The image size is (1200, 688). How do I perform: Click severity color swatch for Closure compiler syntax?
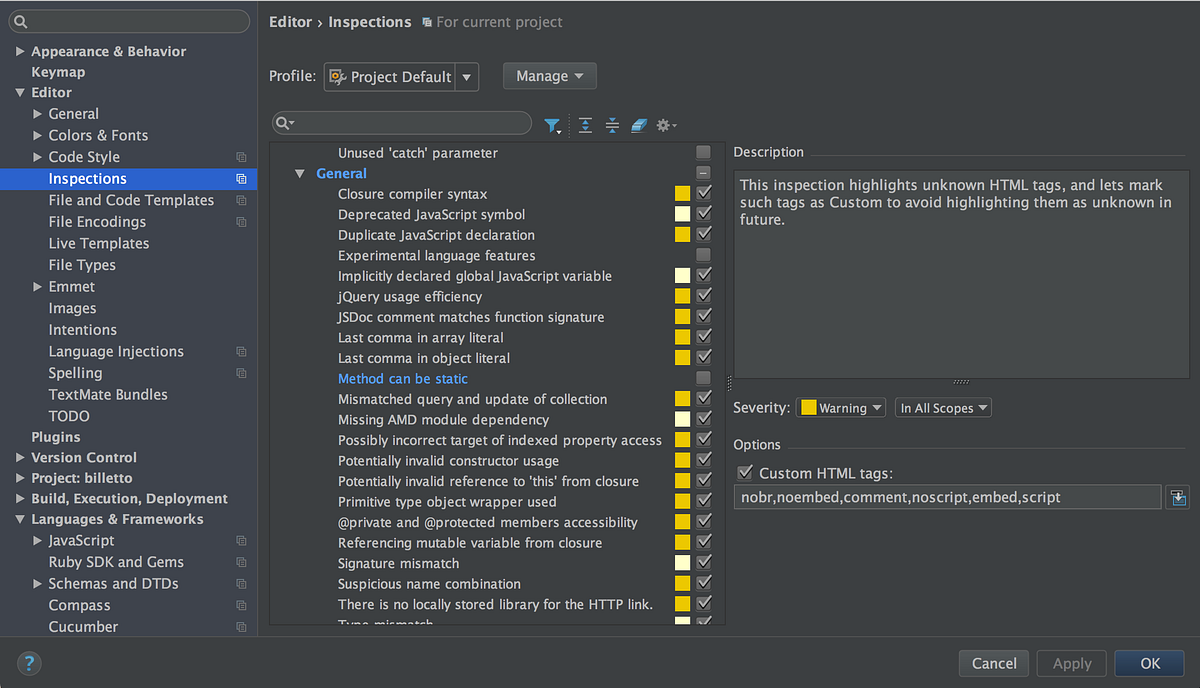(682, 194)
